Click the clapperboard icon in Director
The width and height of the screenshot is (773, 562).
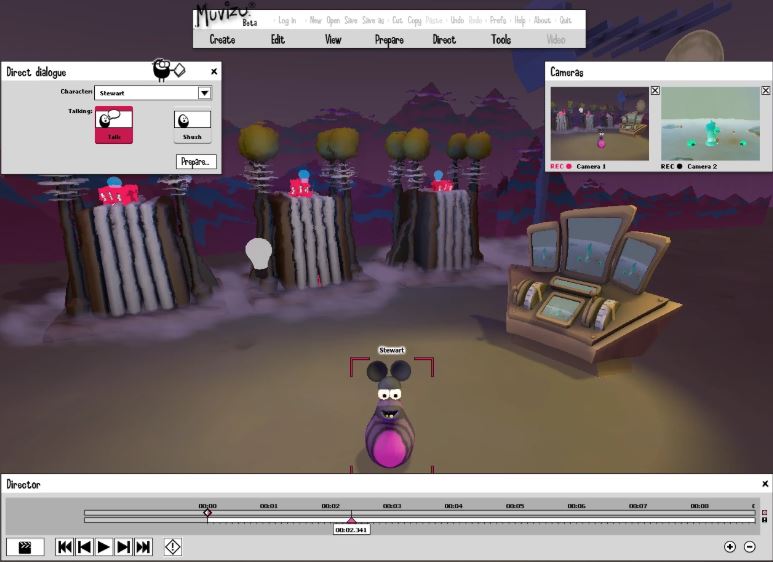coord(25,547)
